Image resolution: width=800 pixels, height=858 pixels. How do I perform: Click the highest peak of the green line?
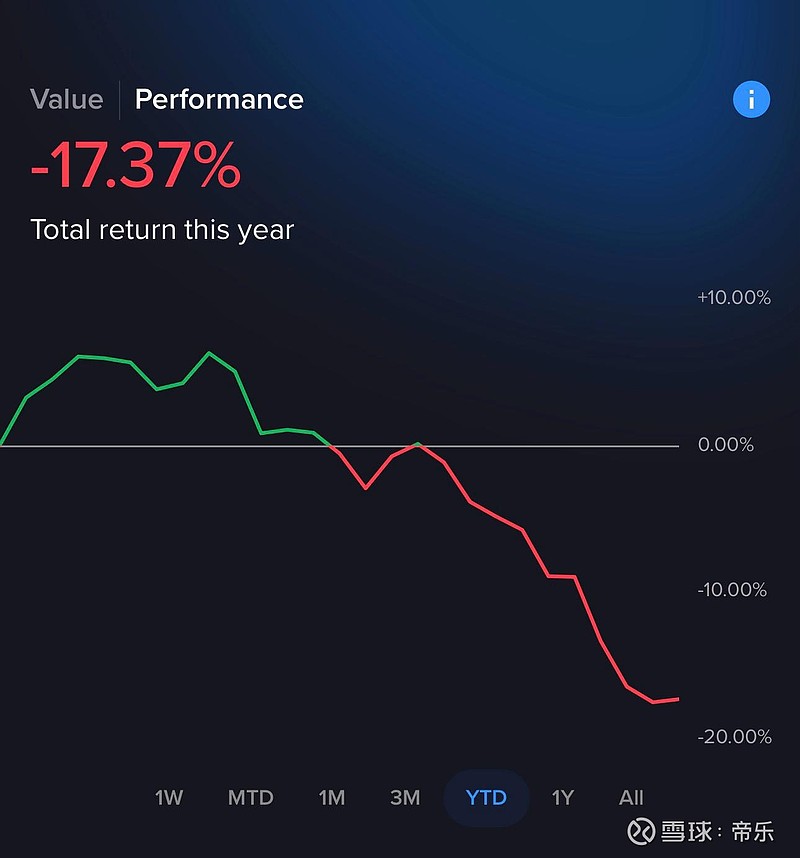(x=209, y=353)
